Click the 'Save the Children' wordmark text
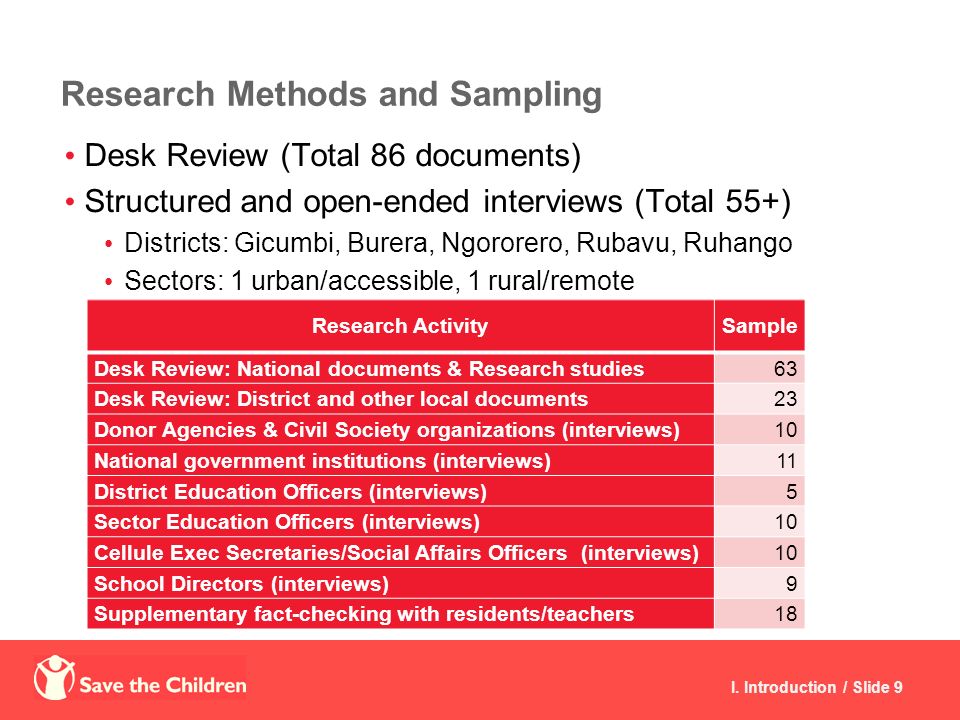960x720 pixels. [x=163, y=684]
